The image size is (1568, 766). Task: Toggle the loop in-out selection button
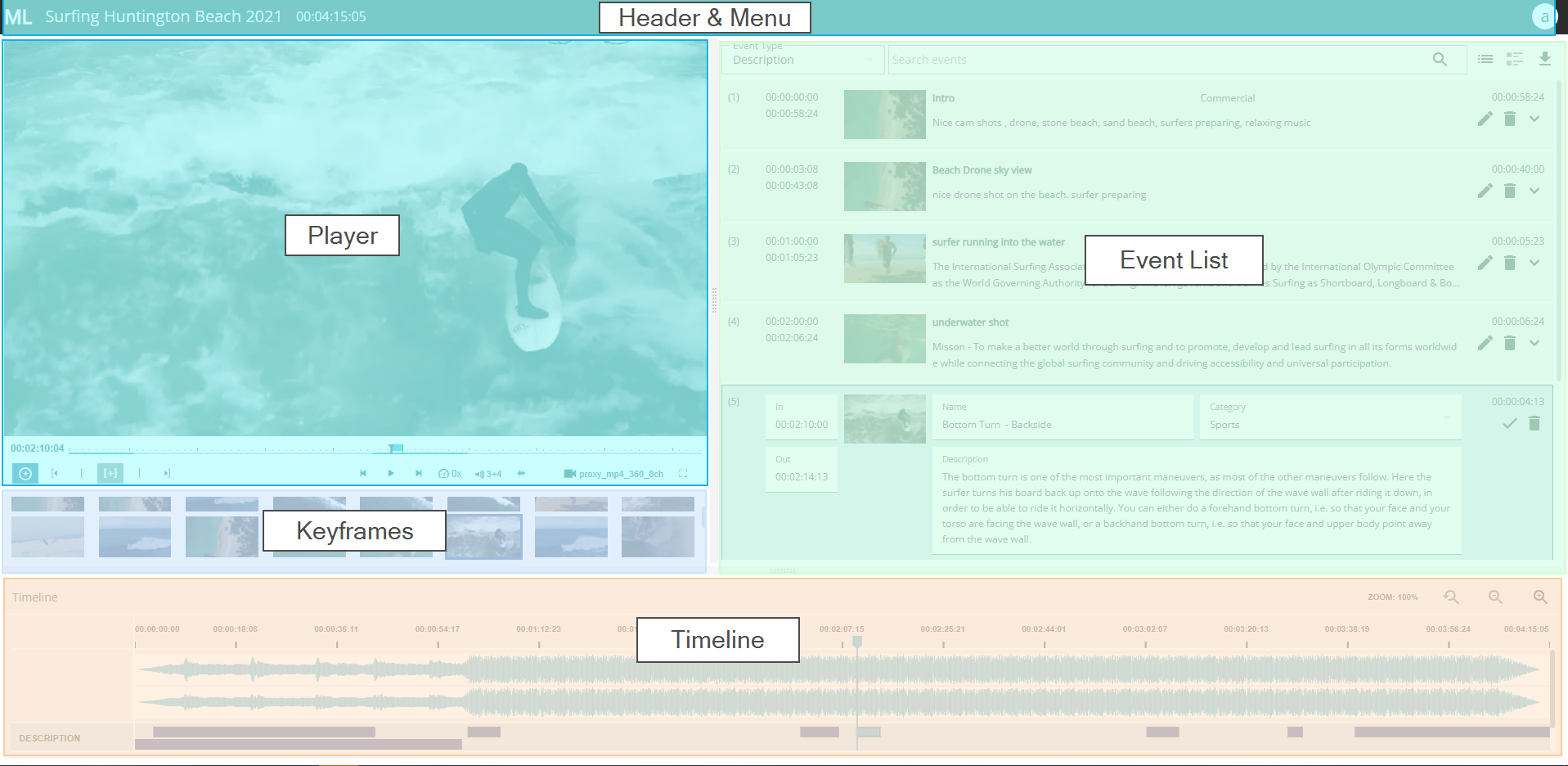pyautogui.click(x=110, y=473)
